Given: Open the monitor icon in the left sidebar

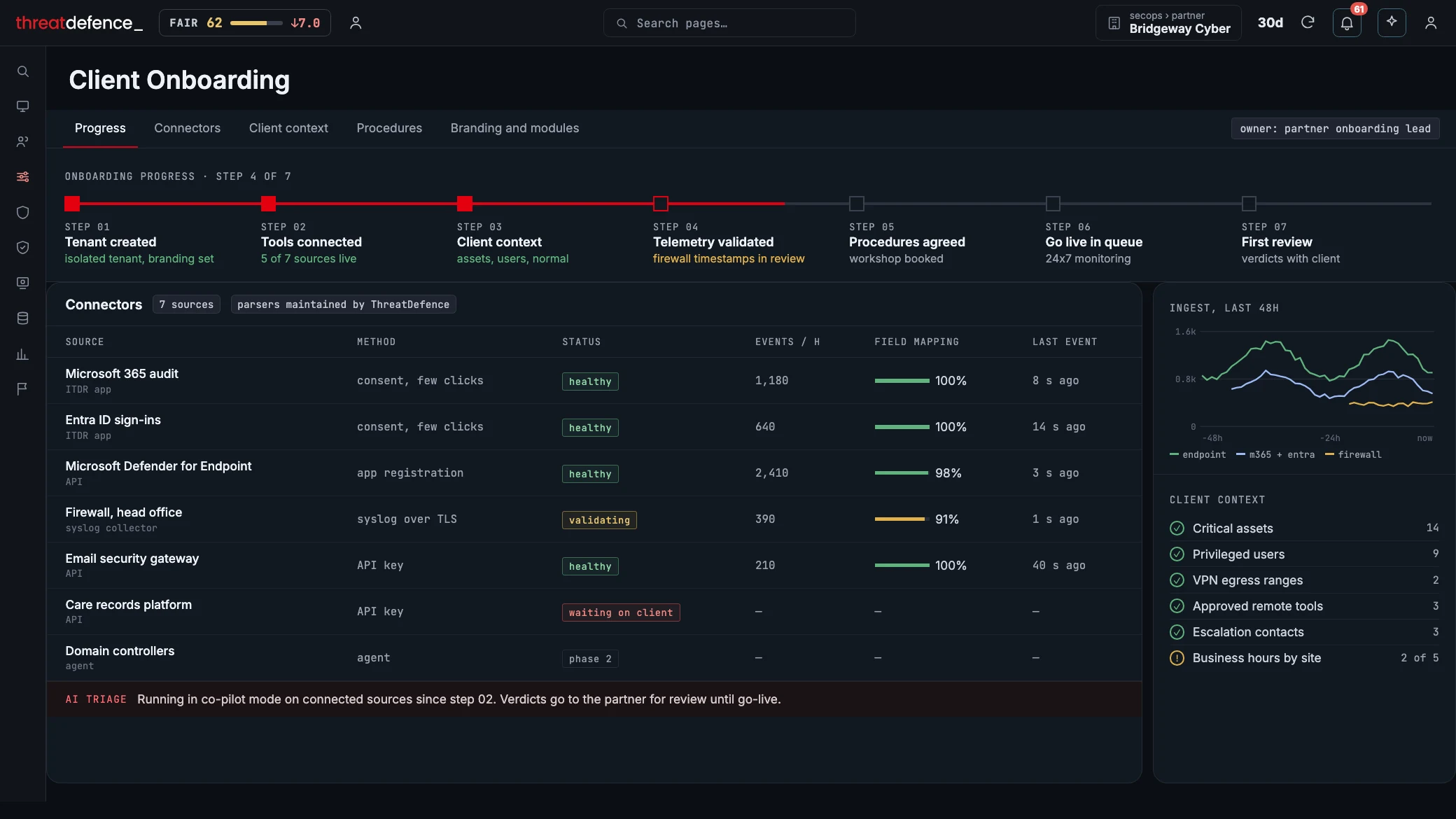Looking at the screenshot, I should [22, 106].
